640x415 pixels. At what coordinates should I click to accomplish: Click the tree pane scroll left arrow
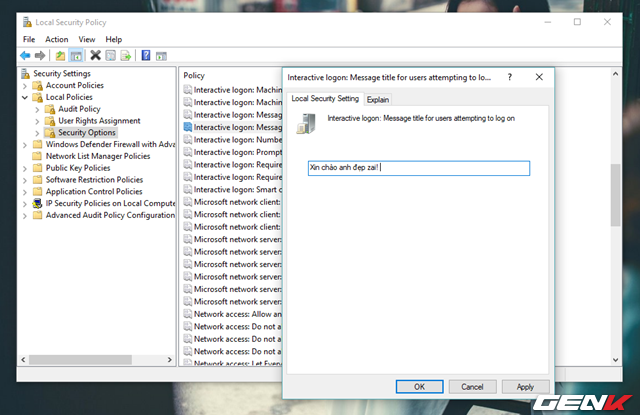point(23,360)
